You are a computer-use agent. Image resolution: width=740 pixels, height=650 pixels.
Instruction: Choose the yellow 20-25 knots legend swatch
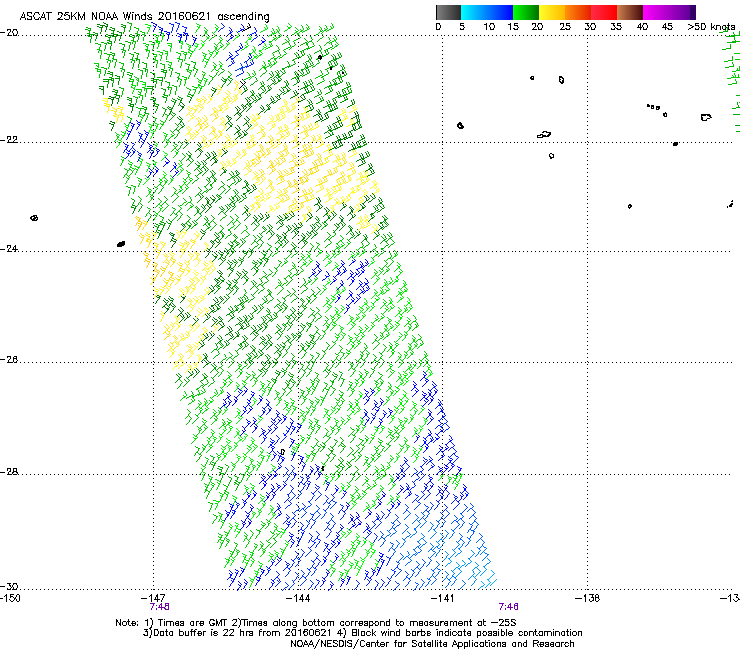pyautogui.click(x=552, y=12)
